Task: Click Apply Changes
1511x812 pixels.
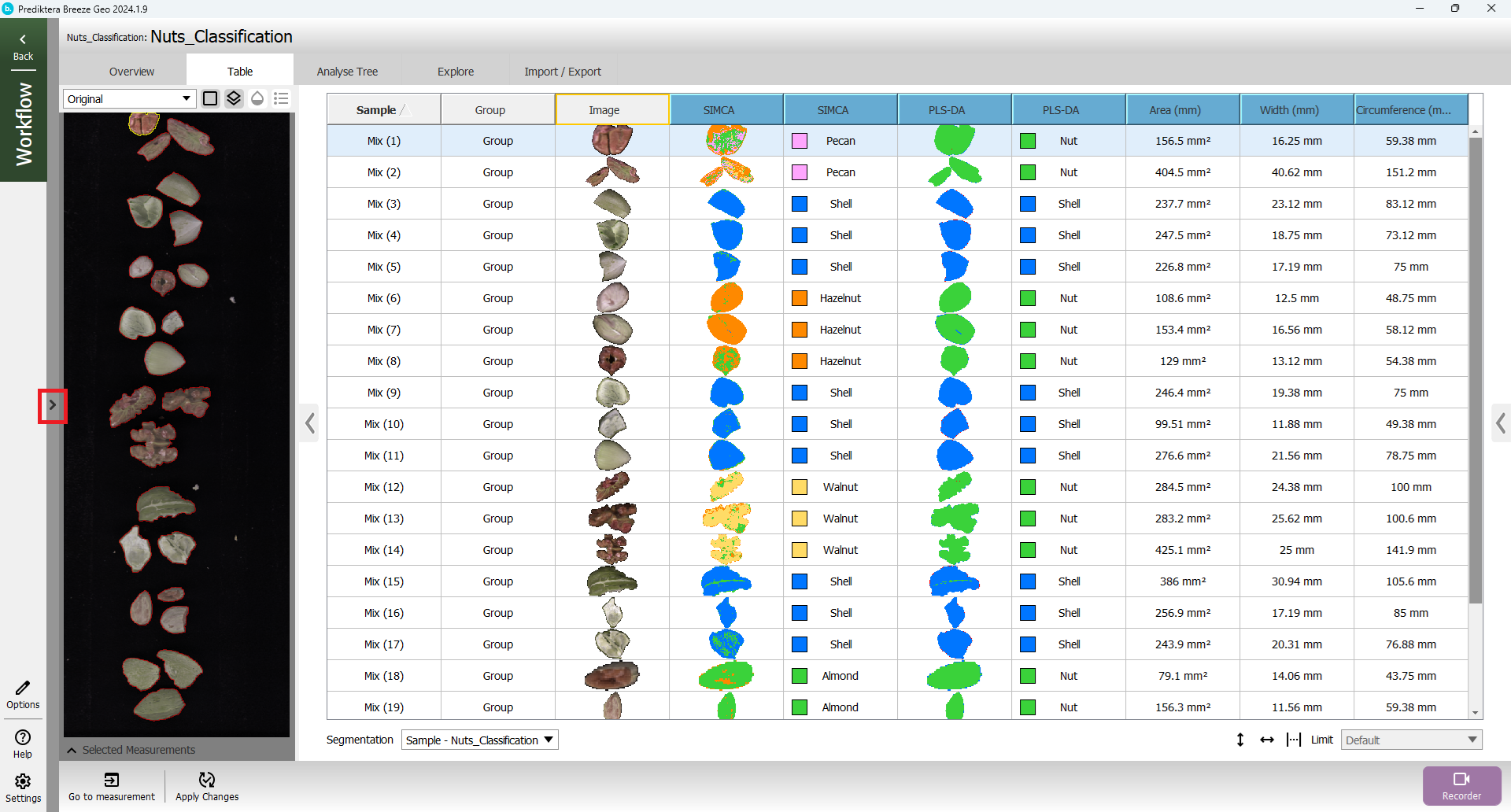Action: [207, 786]
